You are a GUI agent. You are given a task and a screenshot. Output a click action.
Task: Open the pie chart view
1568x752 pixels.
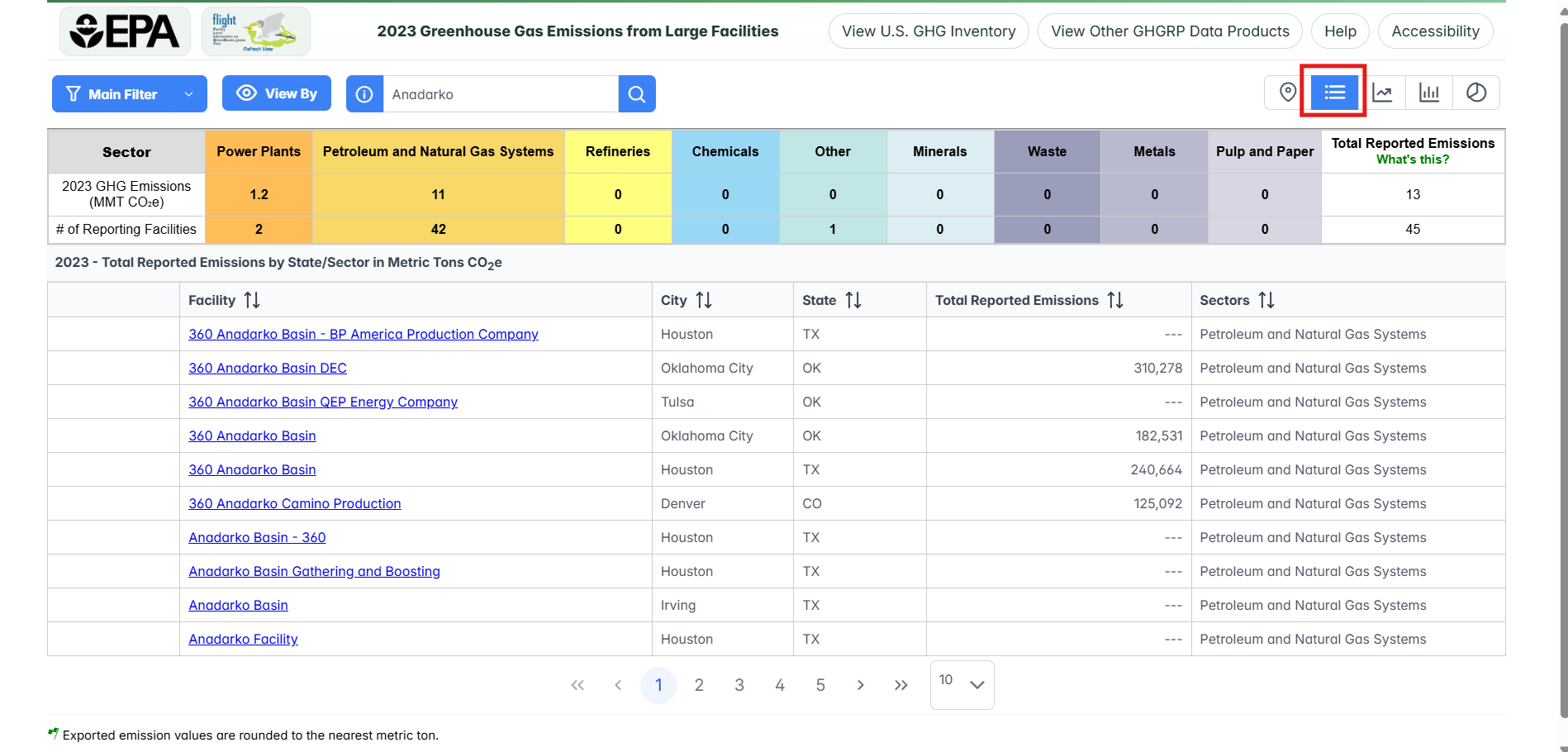(1476, 93)
